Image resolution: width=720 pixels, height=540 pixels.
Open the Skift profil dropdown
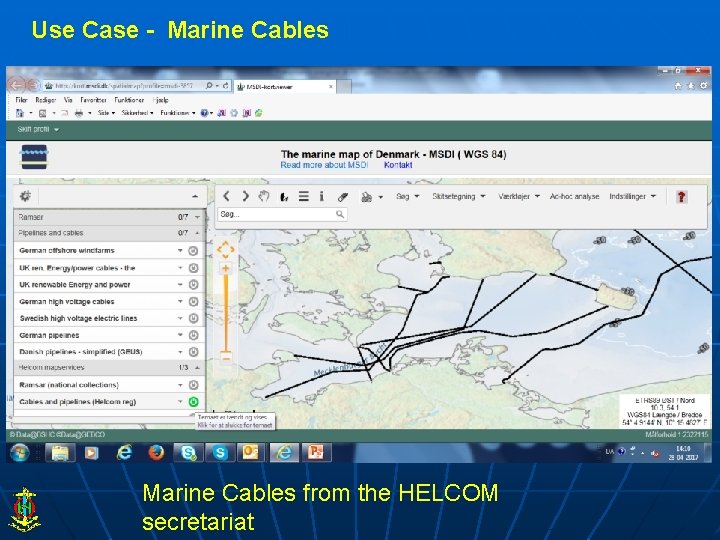(38, 129)
